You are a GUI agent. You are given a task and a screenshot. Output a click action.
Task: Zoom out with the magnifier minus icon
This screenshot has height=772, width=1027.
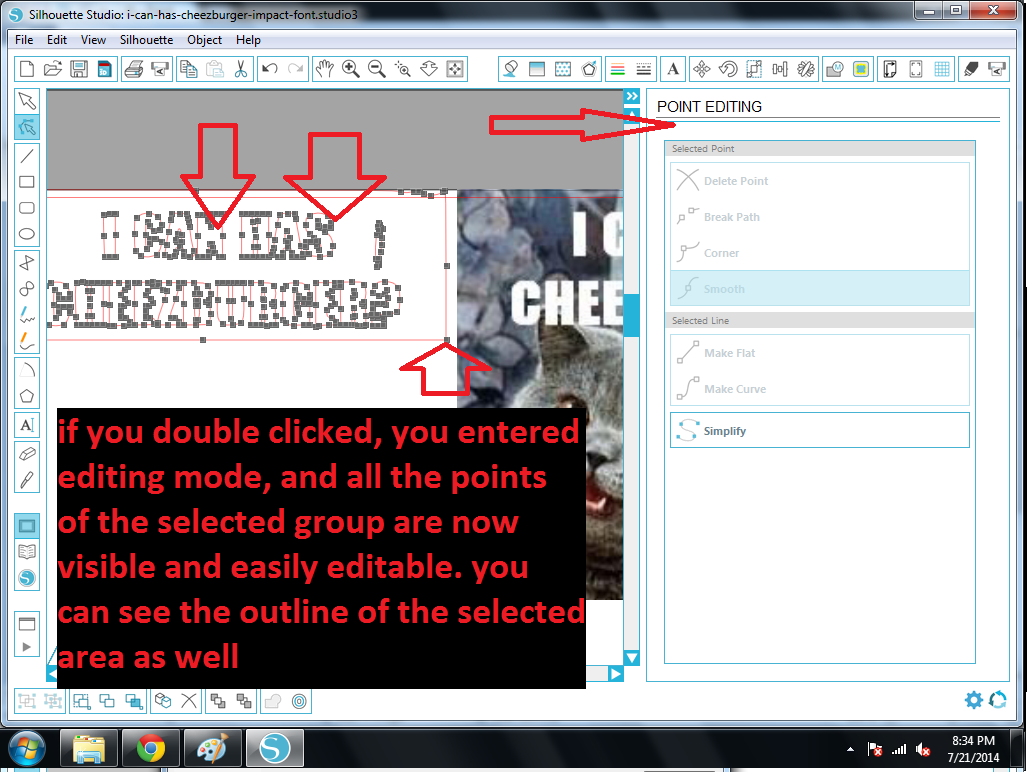377,69
